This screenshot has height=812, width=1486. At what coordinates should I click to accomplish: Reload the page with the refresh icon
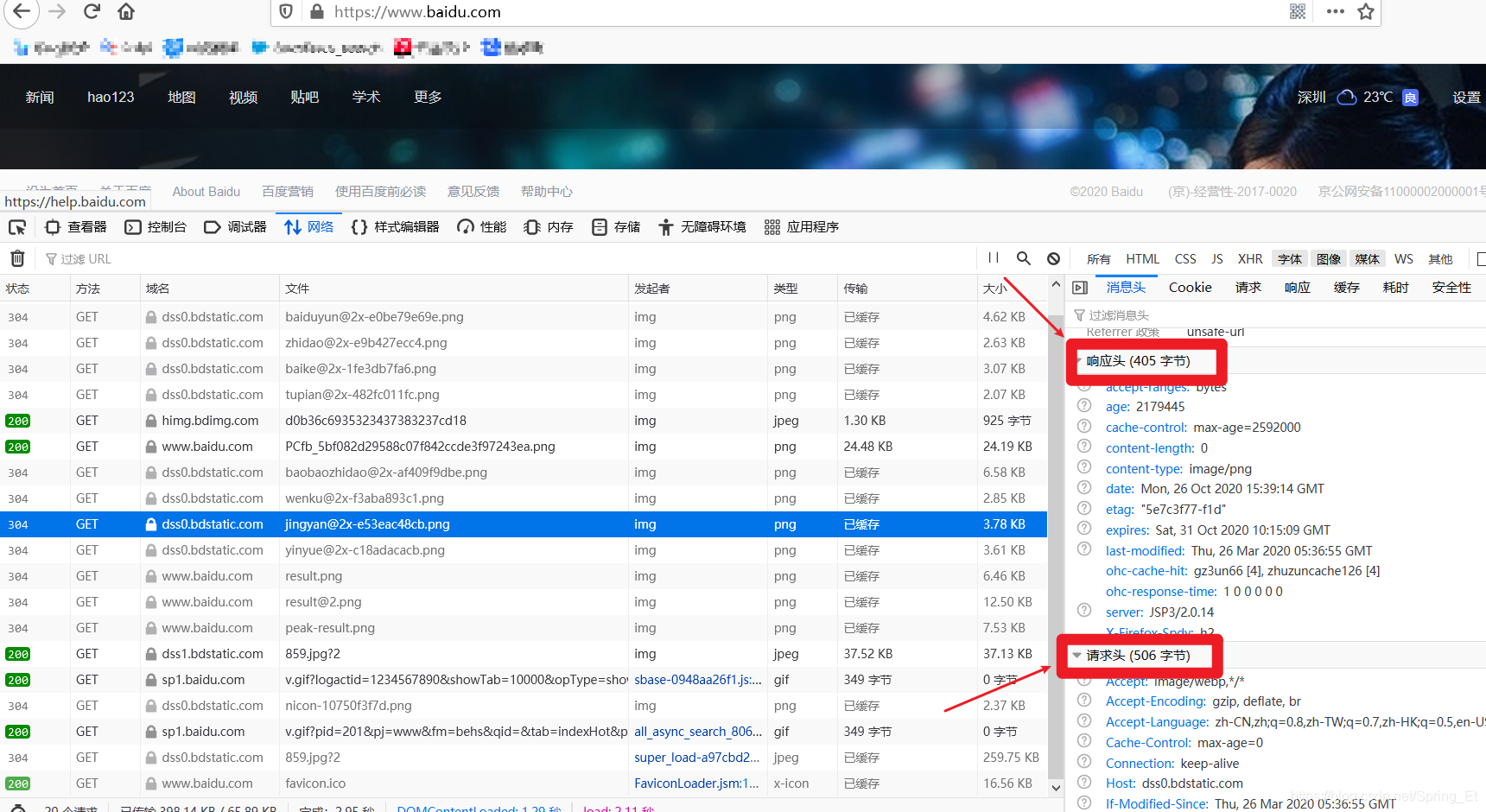pos(92,11)
